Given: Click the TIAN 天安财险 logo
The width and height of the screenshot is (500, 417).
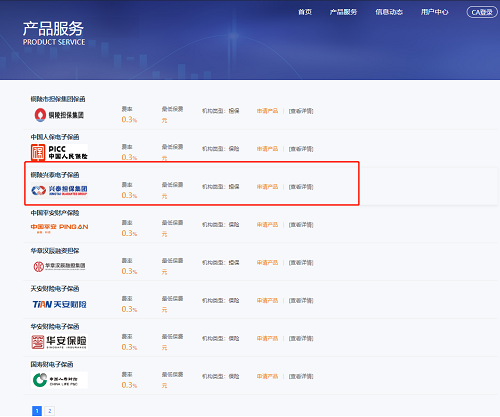Looking at the screenshot, I should point(59,304).
